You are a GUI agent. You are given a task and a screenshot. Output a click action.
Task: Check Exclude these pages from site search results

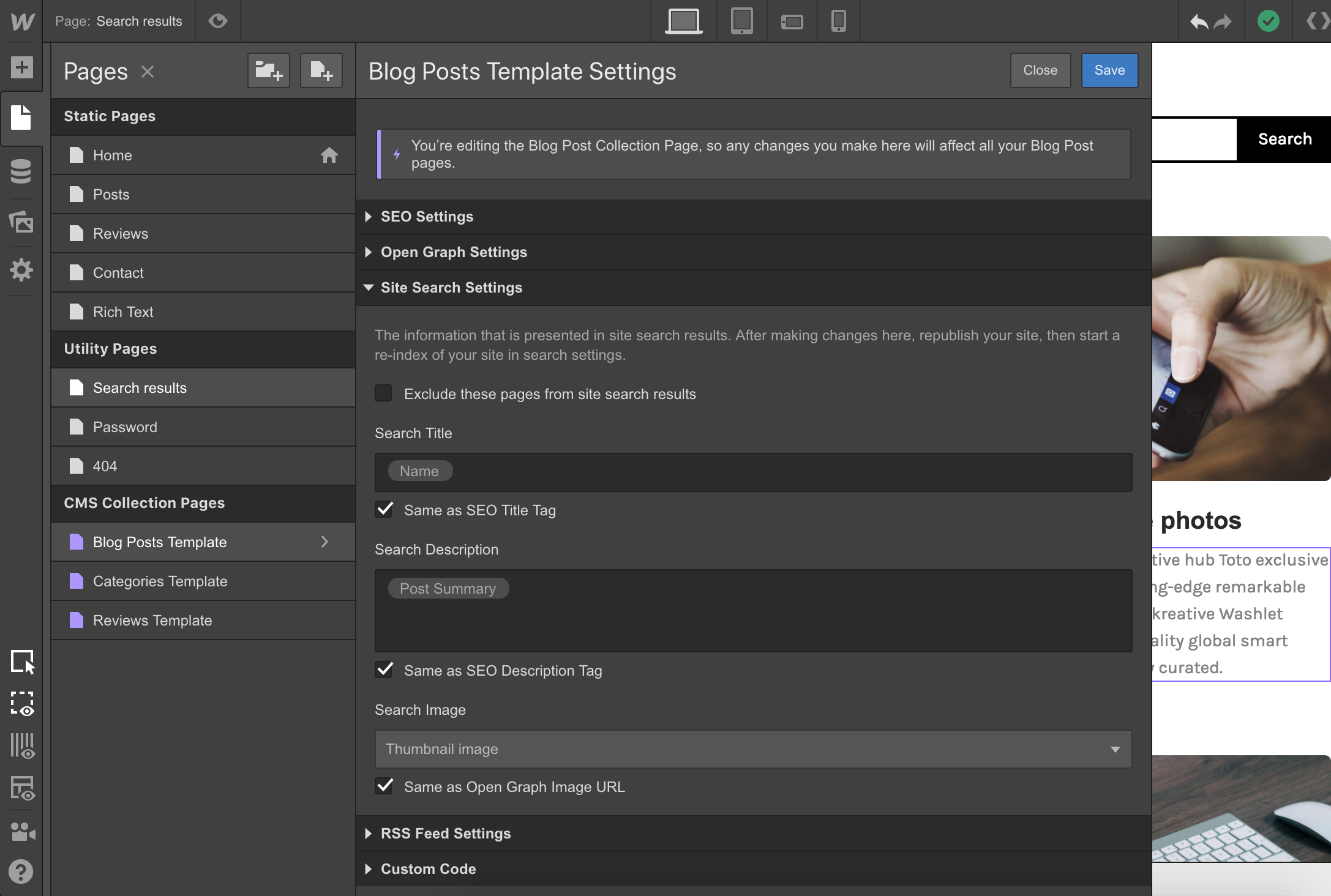(x=383, y=394)
